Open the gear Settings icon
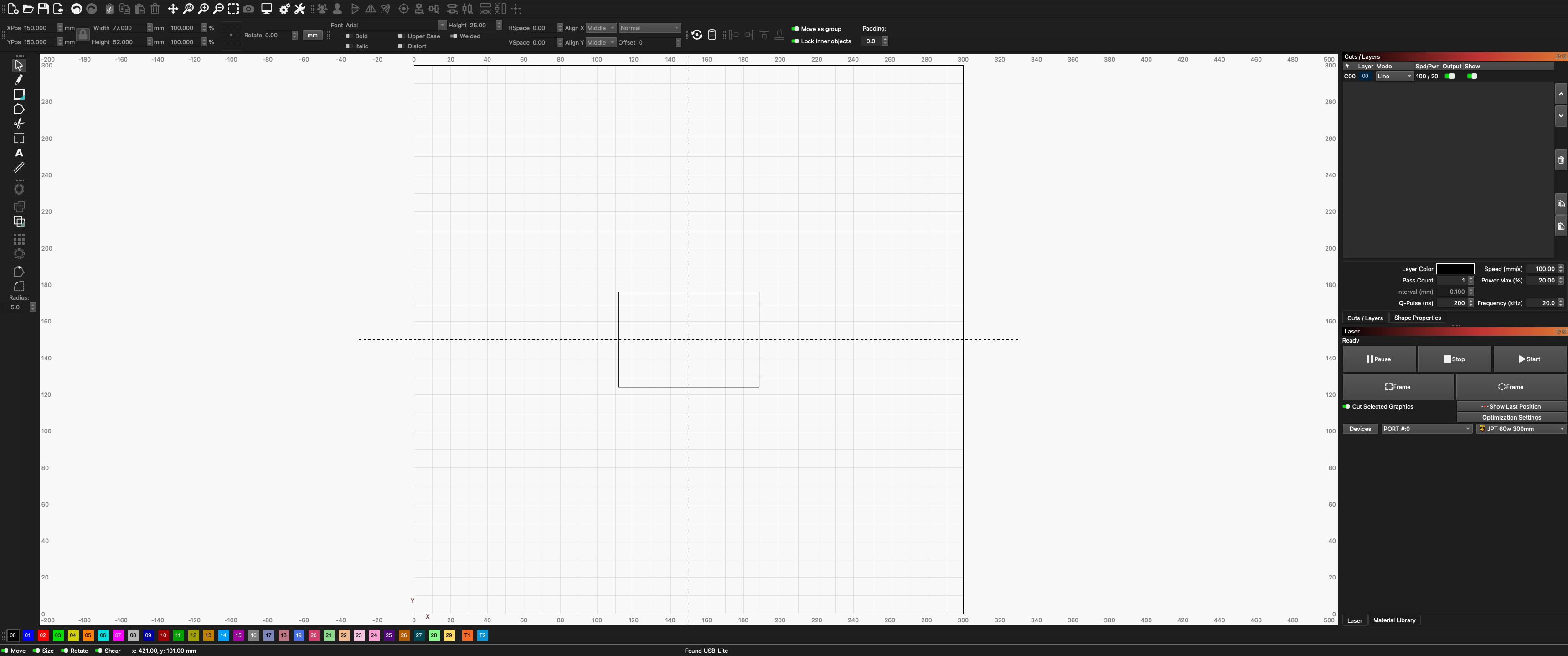This screenshot has height=656, width=1568. point(284,9)
